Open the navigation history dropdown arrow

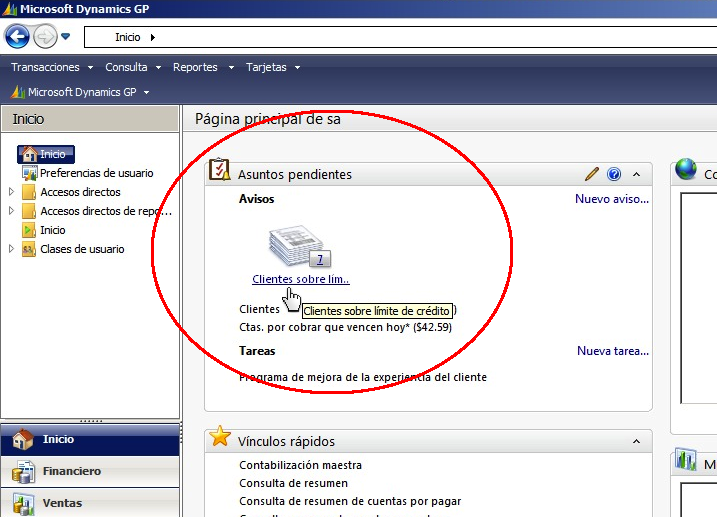[x=66, y=36]
